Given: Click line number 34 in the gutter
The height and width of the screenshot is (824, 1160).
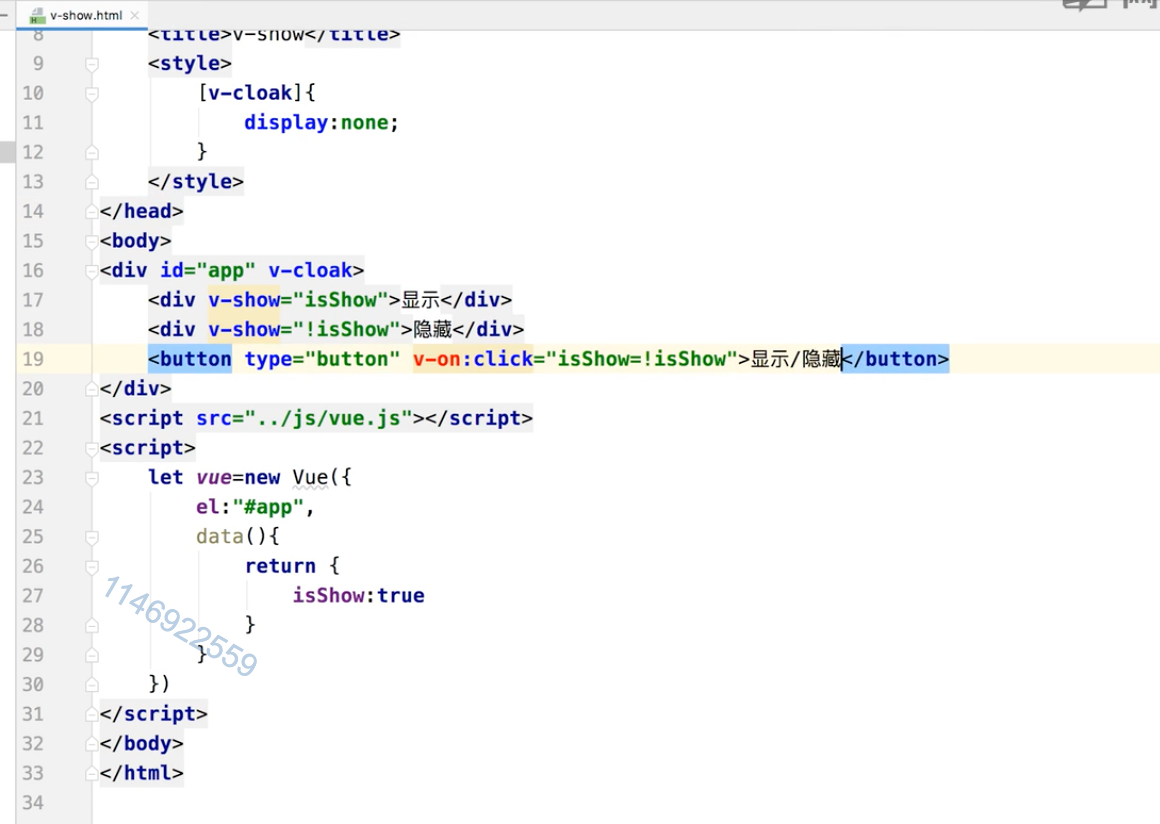Looking at the screenshot, I should point(33,803).
